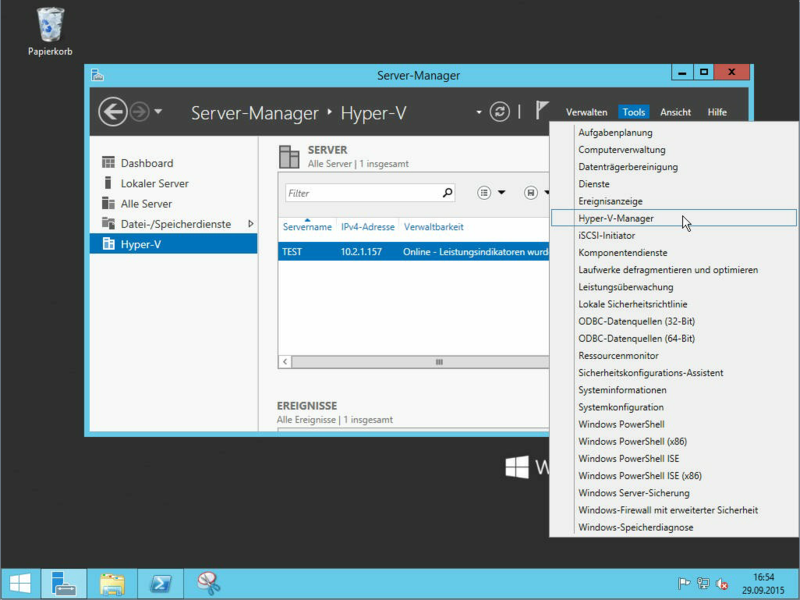
Task: Open the Hilfe menu
Action: click(717, 112)
